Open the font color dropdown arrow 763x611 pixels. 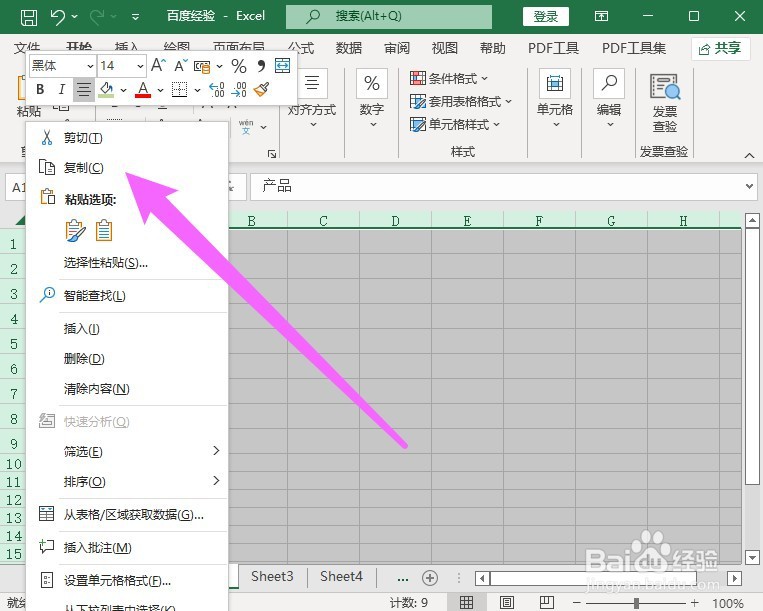[x=160, y=90]
